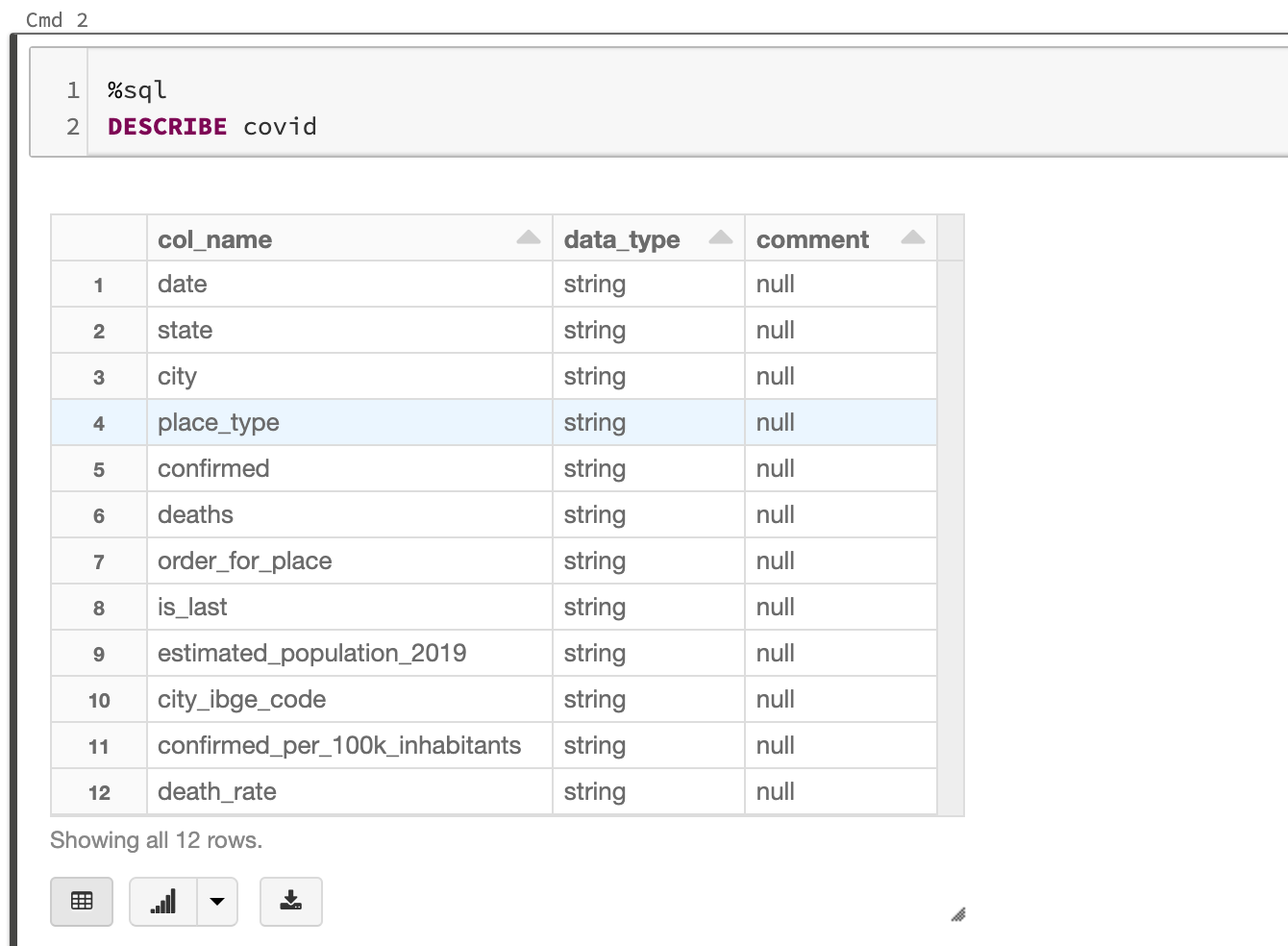Sort by data_type column arrow
The width and height of the screenshot is (1288, 946).
(720, 238)
